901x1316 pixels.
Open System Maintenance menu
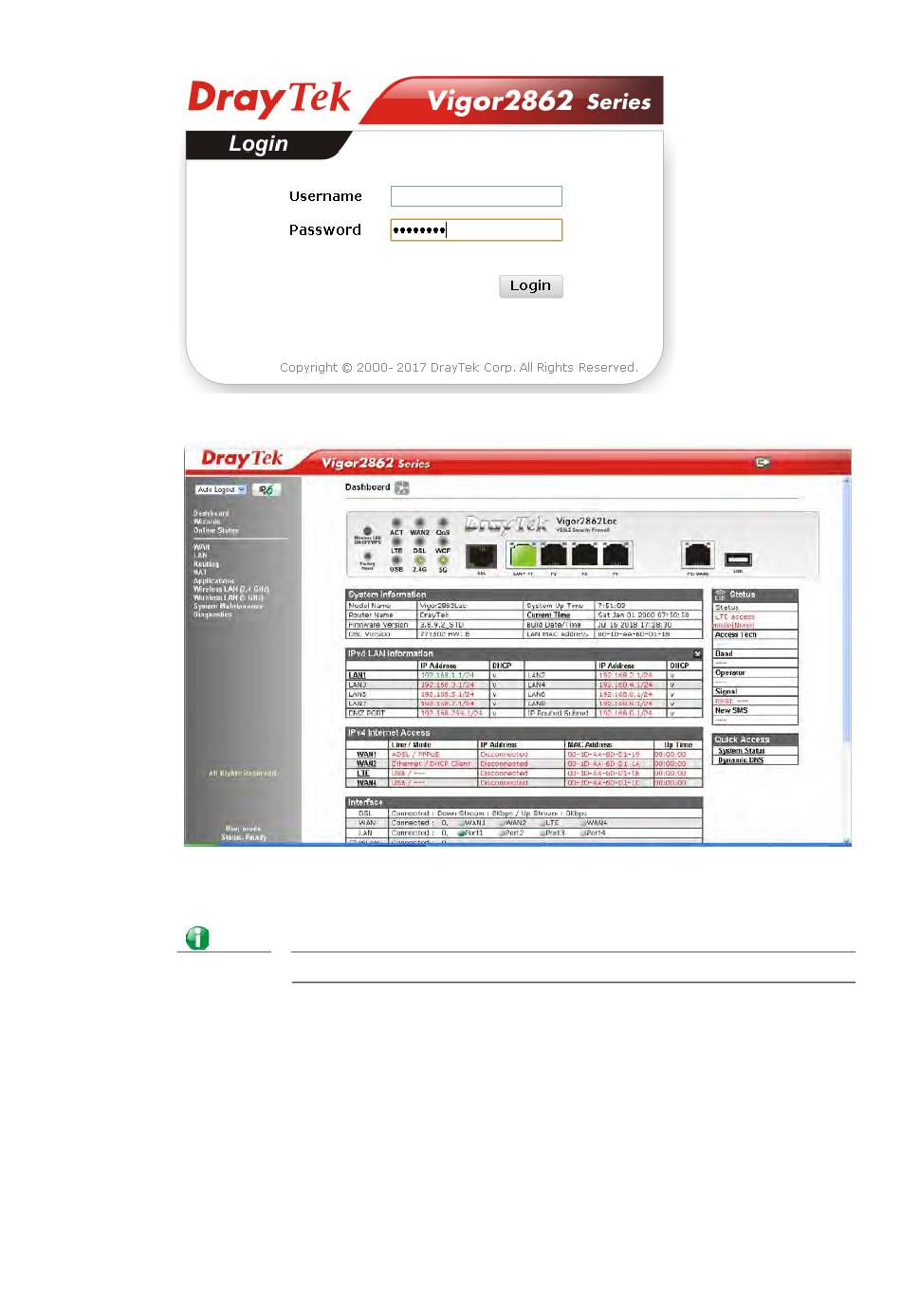point(229,607)
